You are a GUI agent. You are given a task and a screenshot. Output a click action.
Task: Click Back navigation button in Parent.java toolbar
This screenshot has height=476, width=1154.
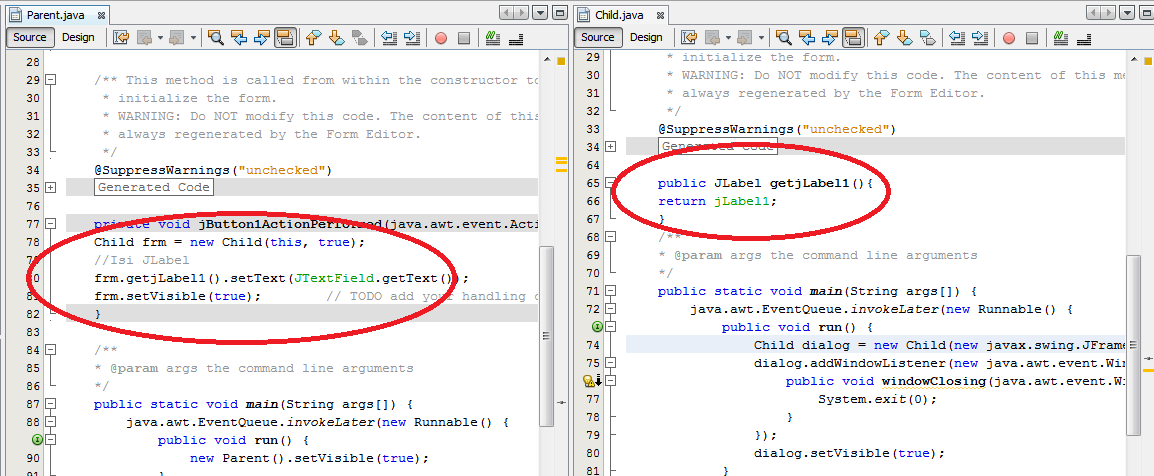(145, 38)
